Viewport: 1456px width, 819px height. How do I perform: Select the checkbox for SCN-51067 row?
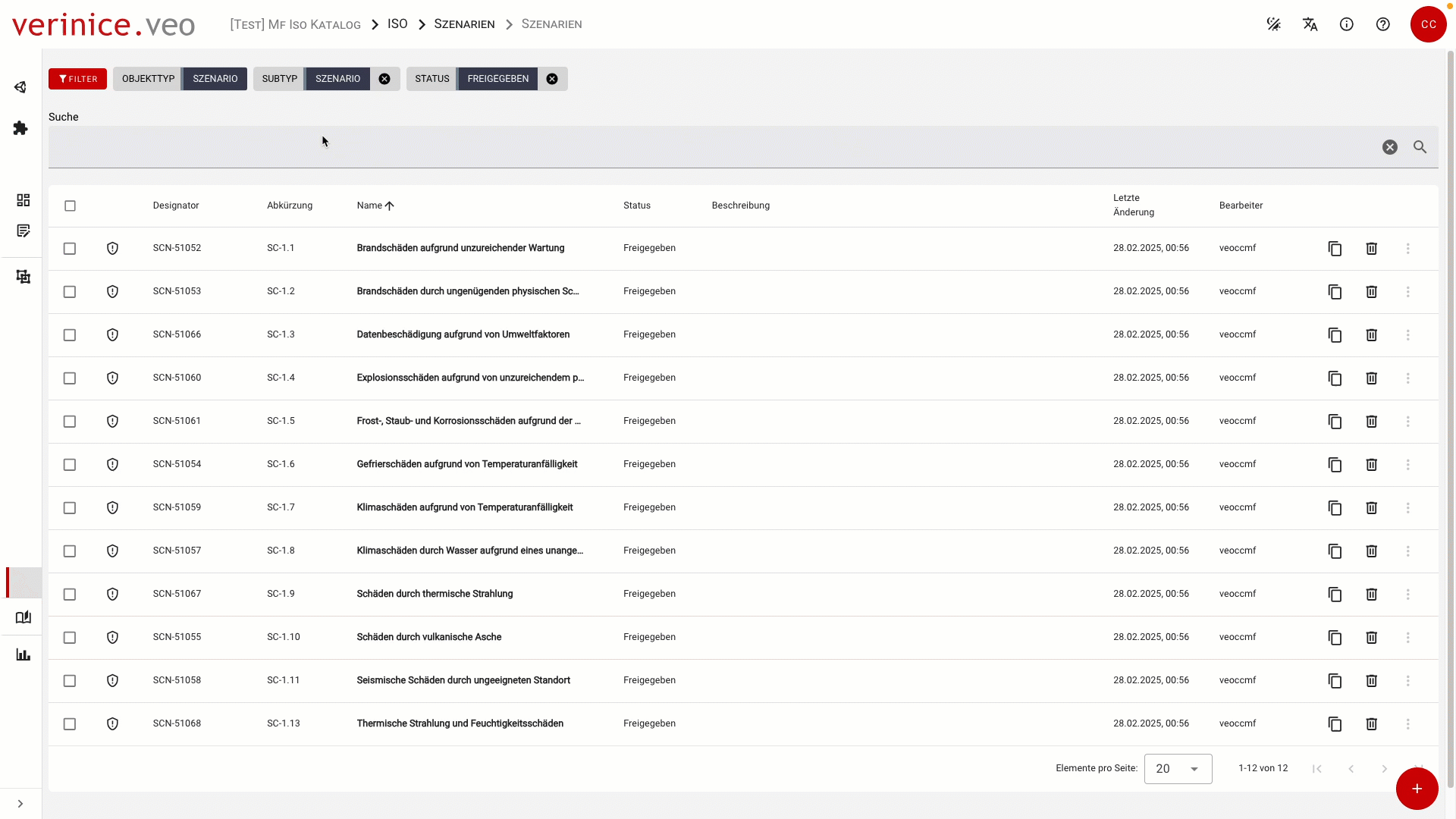click(x=70, y=595)
